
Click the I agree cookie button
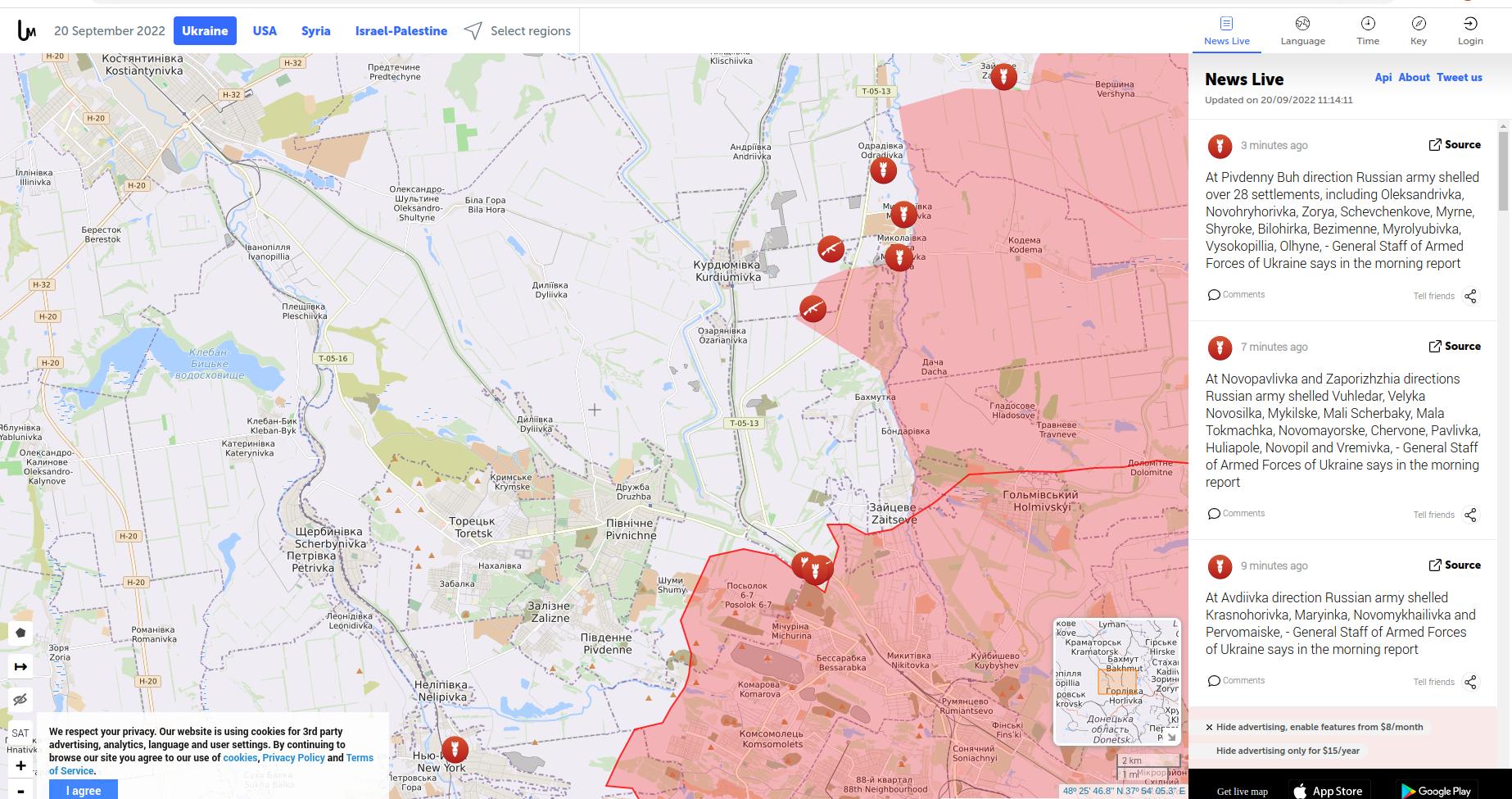coord(83,789)
